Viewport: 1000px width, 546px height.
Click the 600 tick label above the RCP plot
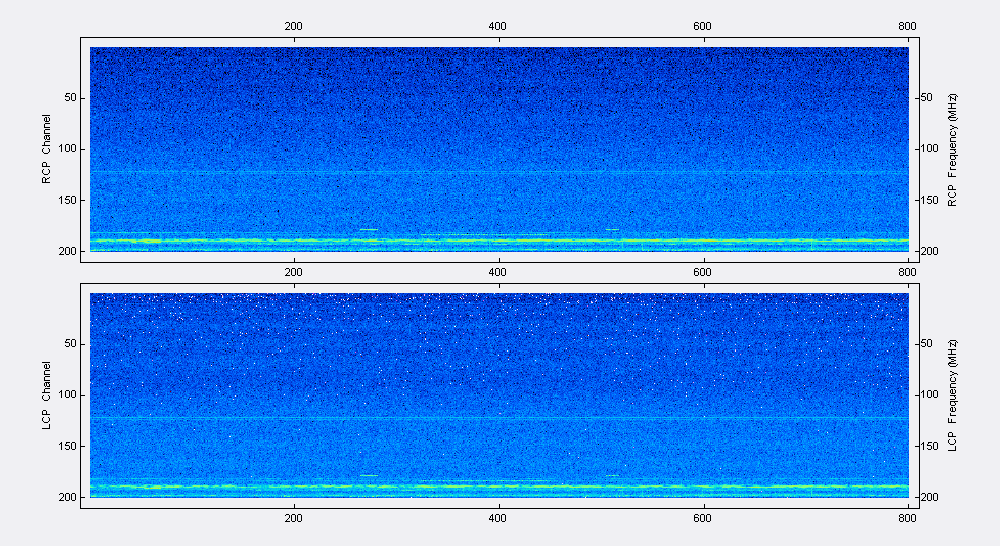(702, 26)
